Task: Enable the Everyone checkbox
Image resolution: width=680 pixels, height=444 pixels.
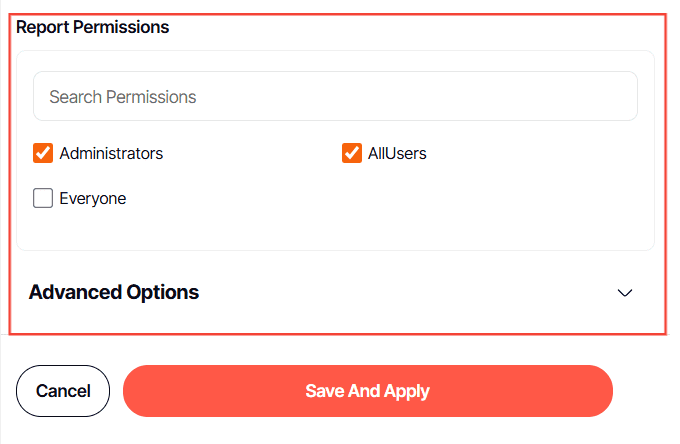Action: point(43,198)
